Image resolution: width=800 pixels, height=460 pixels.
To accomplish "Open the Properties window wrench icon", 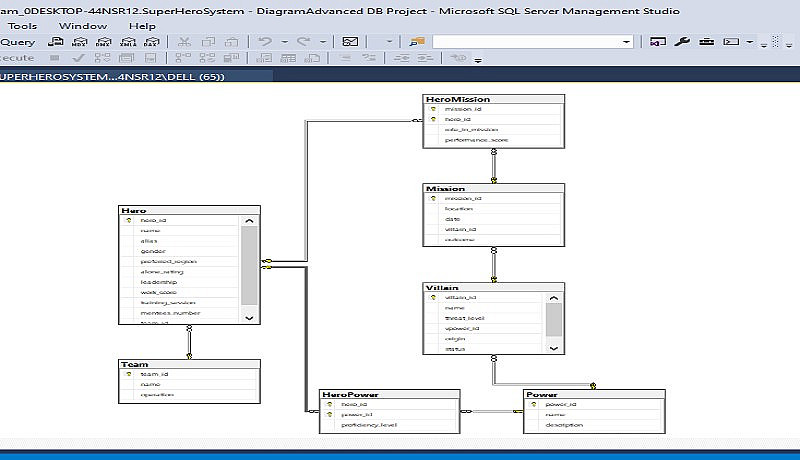I will tap(682, 42).
